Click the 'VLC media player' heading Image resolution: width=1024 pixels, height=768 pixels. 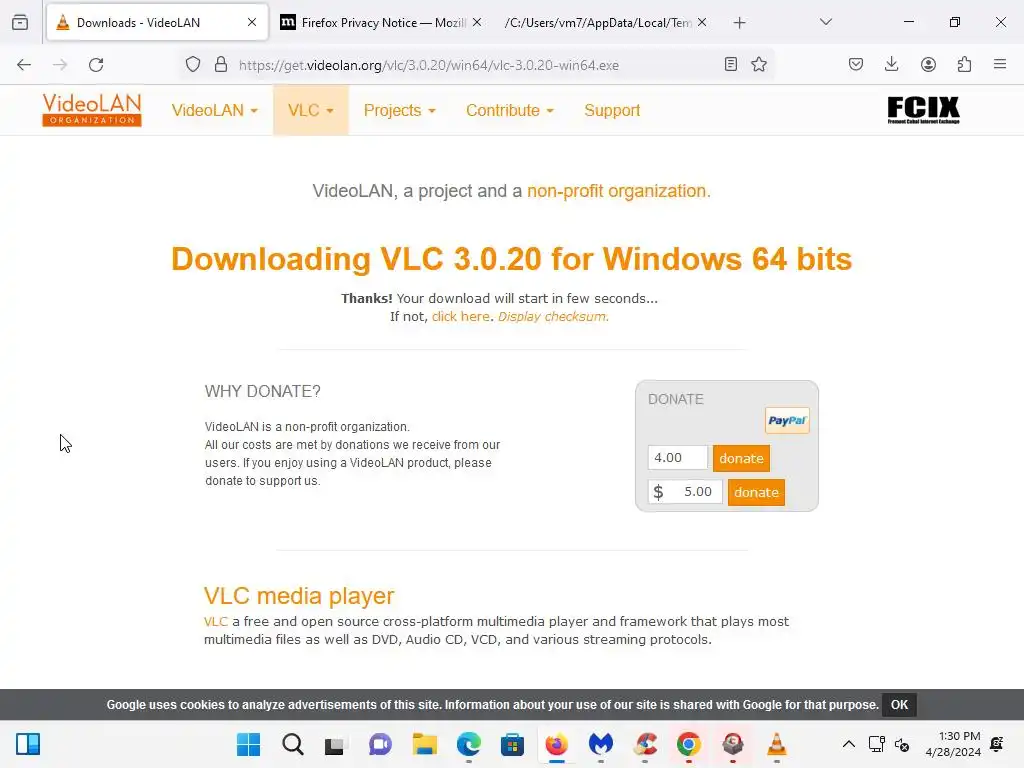click(x=299, y=596)
